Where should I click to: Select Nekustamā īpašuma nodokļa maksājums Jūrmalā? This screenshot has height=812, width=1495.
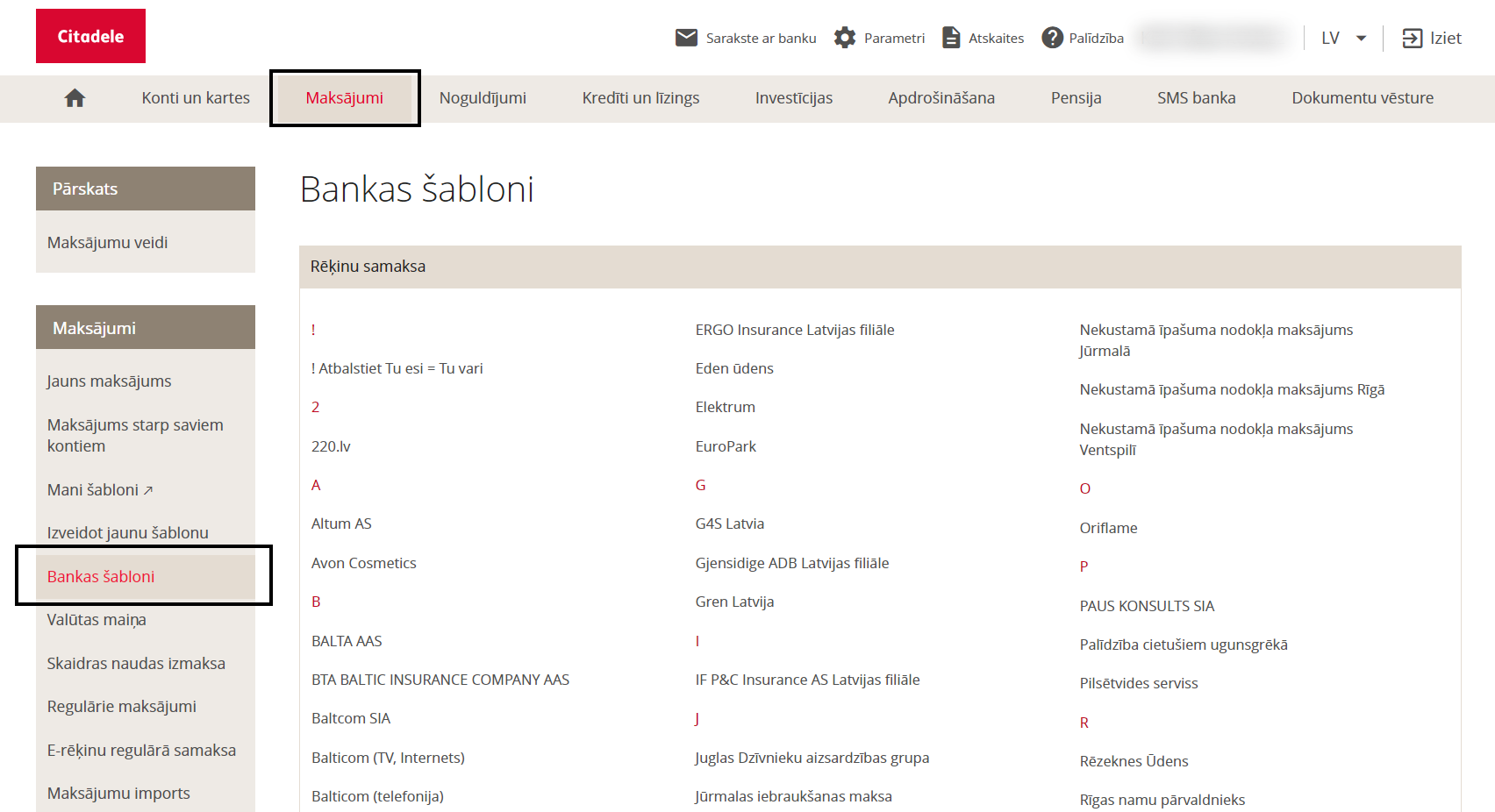[x=1216, y=340]
